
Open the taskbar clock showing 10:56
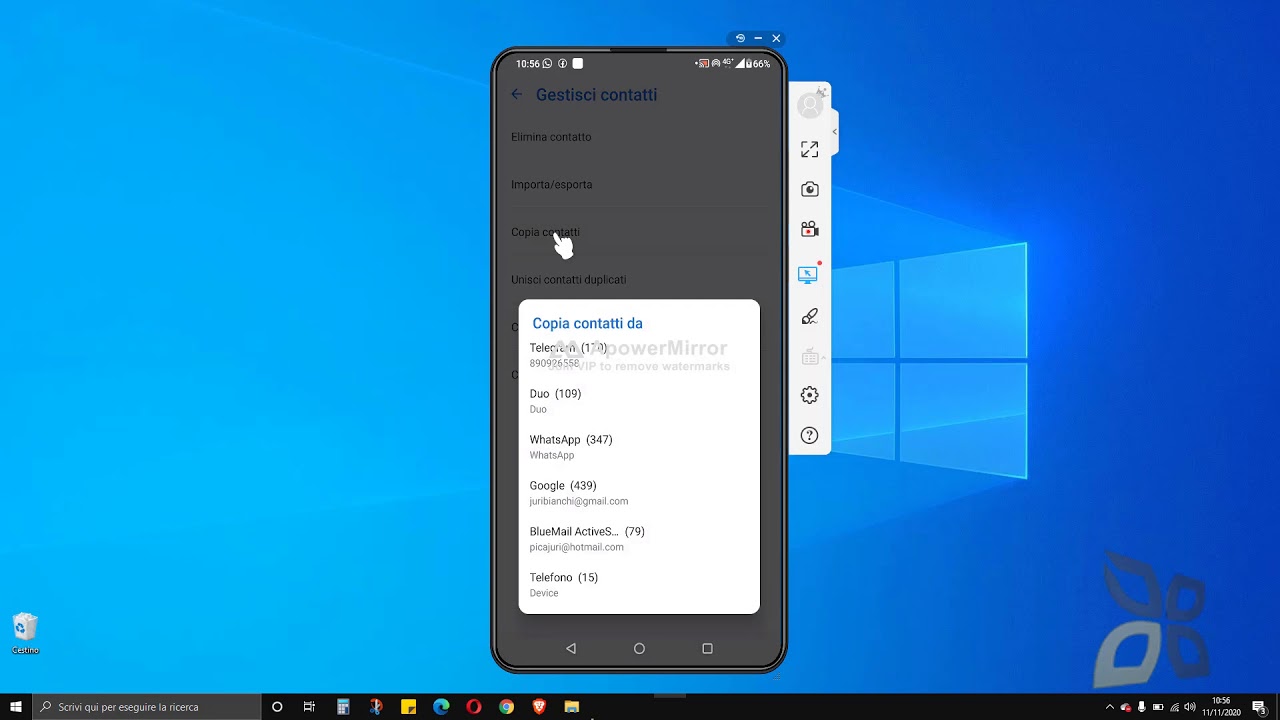click(1221, 707)
